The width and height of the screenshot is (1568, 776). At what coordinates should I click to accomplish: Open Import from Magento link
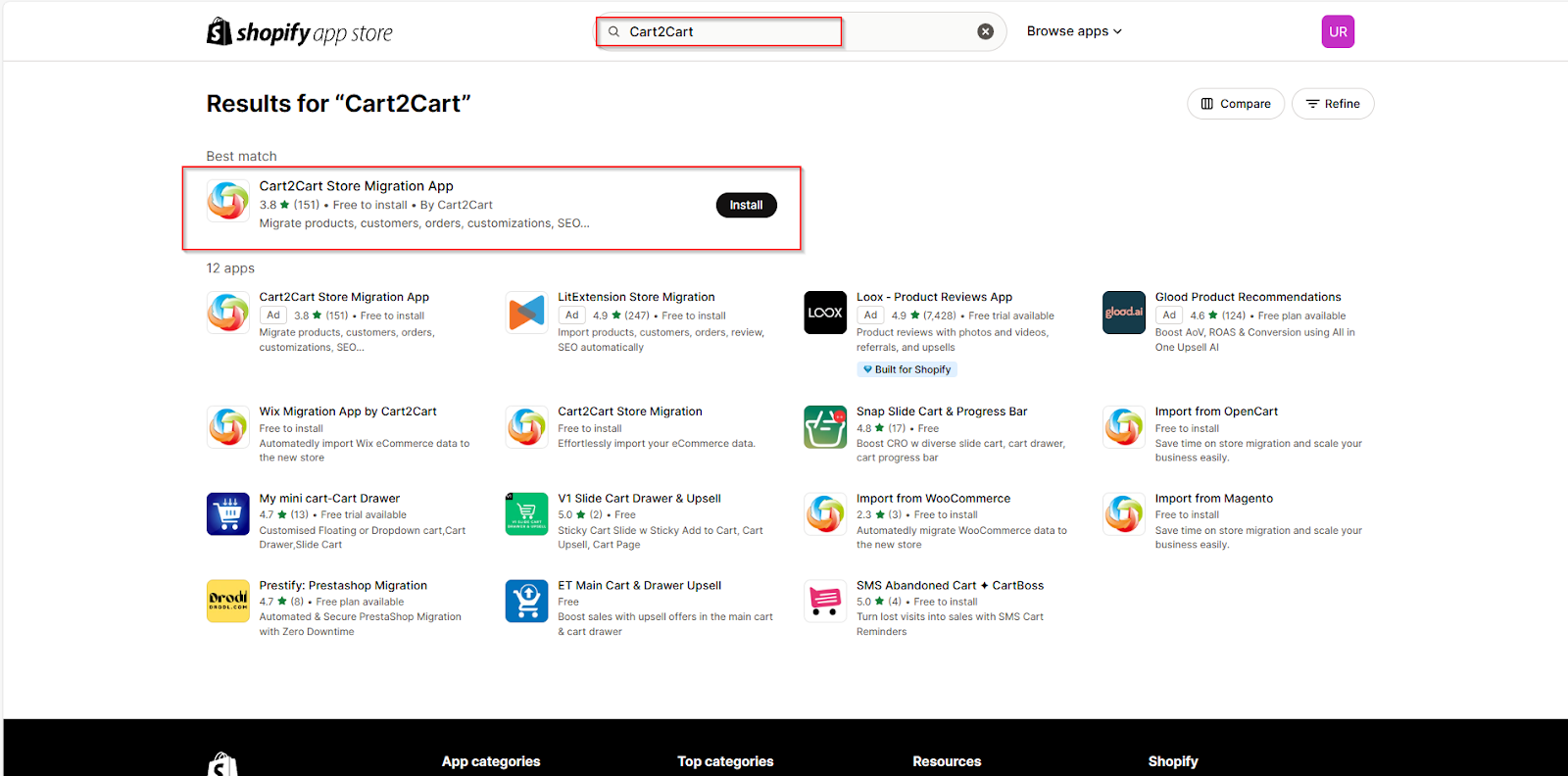1213,499
